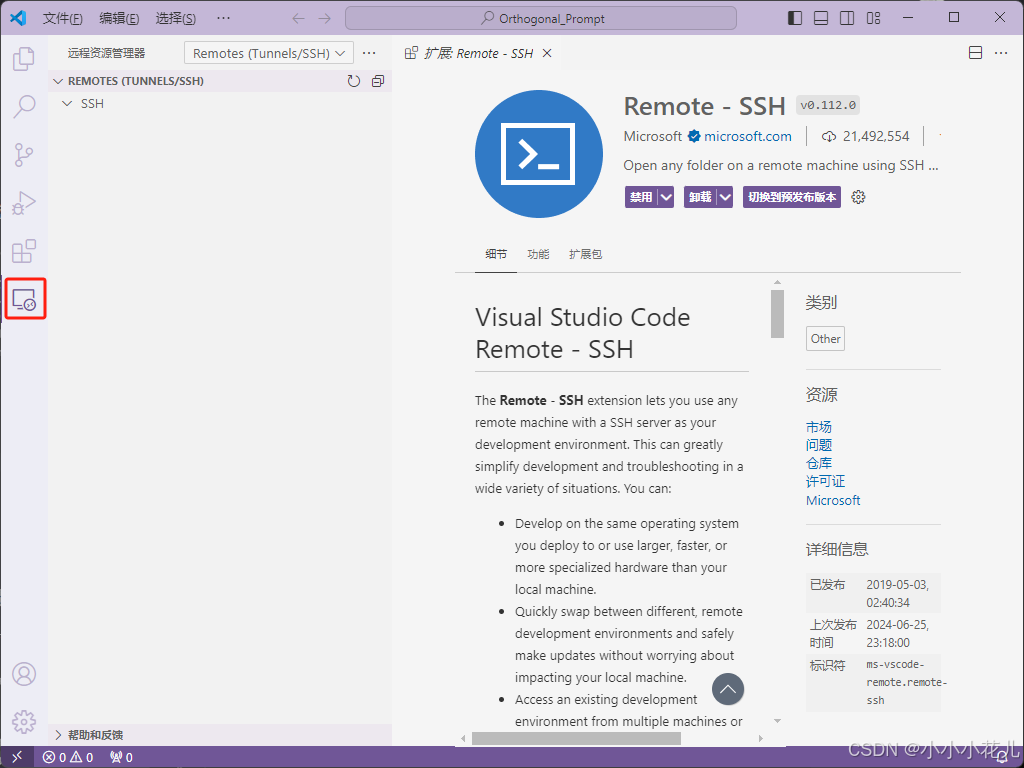Refresh the Remotes list

[354, 81]
